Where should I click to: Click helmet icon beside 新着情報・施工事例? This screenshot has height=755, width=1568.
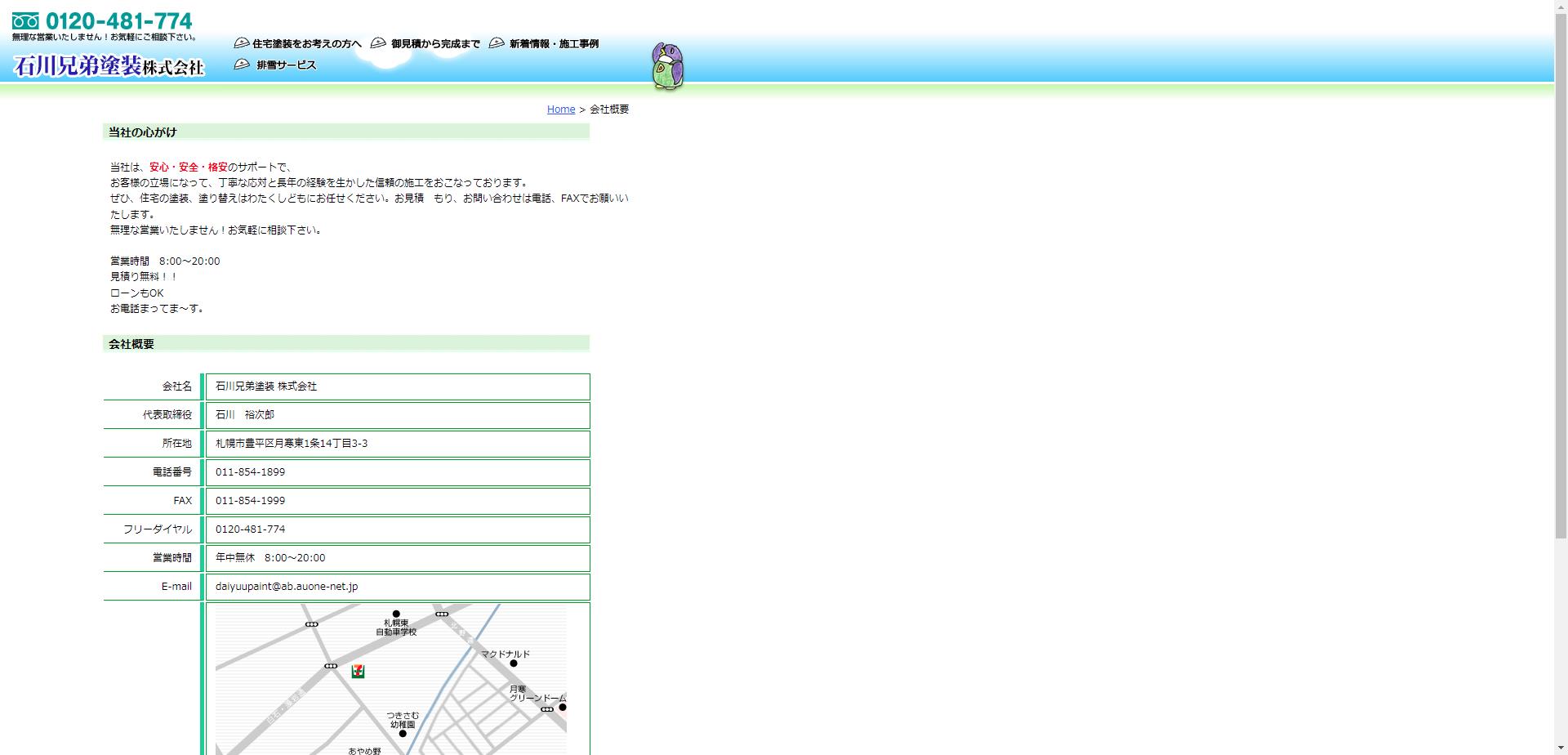coord(497,43)
